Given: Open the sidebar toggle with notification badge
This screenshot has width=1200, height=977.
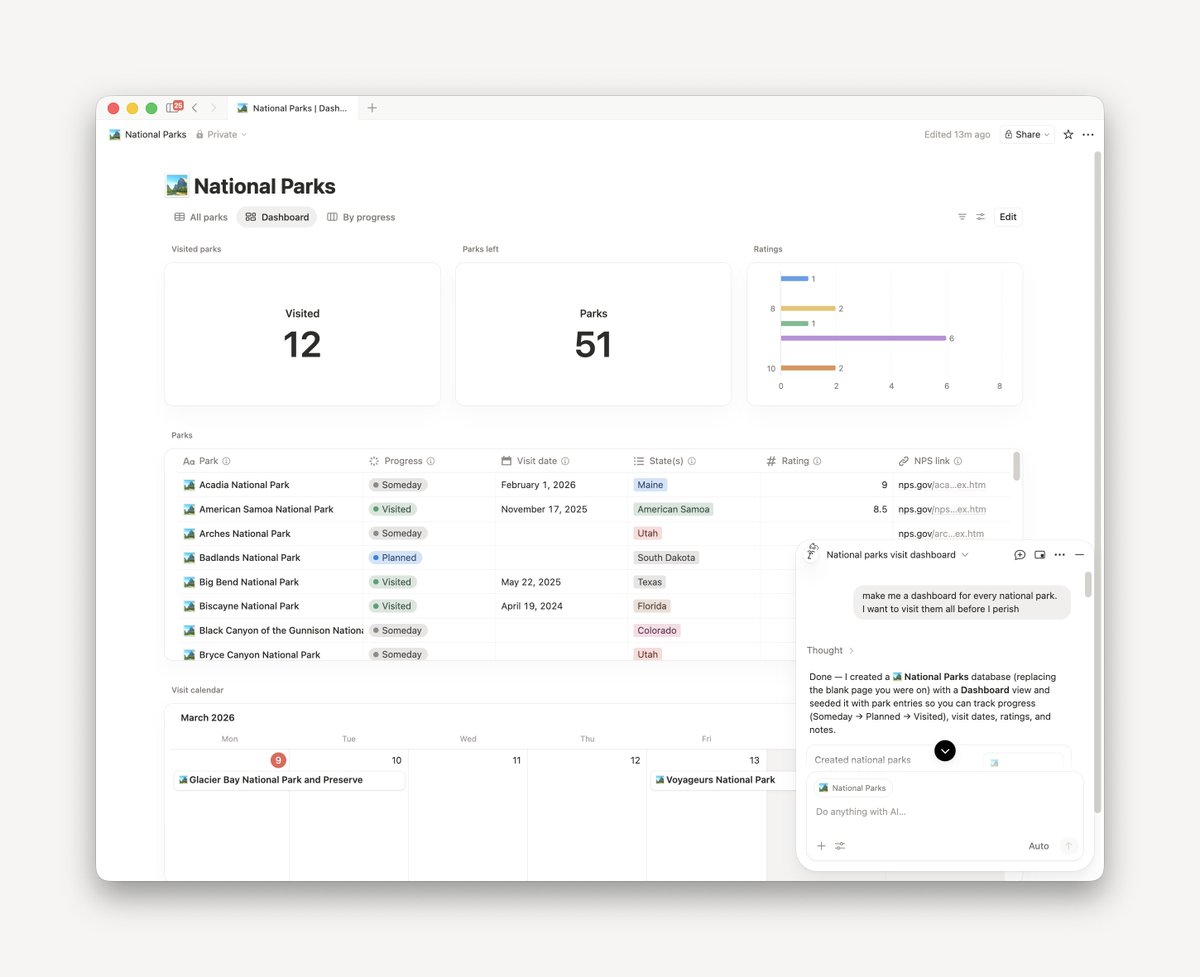Looking at the screenshot, I should coord(173,108).
